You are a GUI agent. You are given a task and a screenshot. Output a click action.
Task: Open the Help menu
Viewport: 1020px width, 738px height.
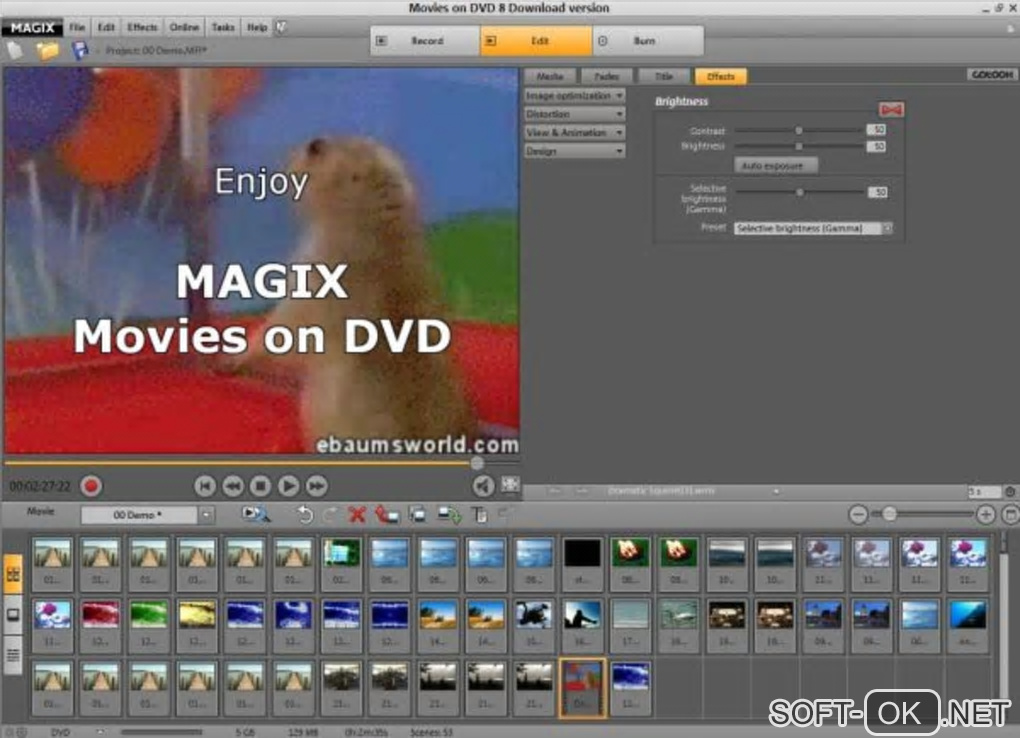click(x=257, y=27)
